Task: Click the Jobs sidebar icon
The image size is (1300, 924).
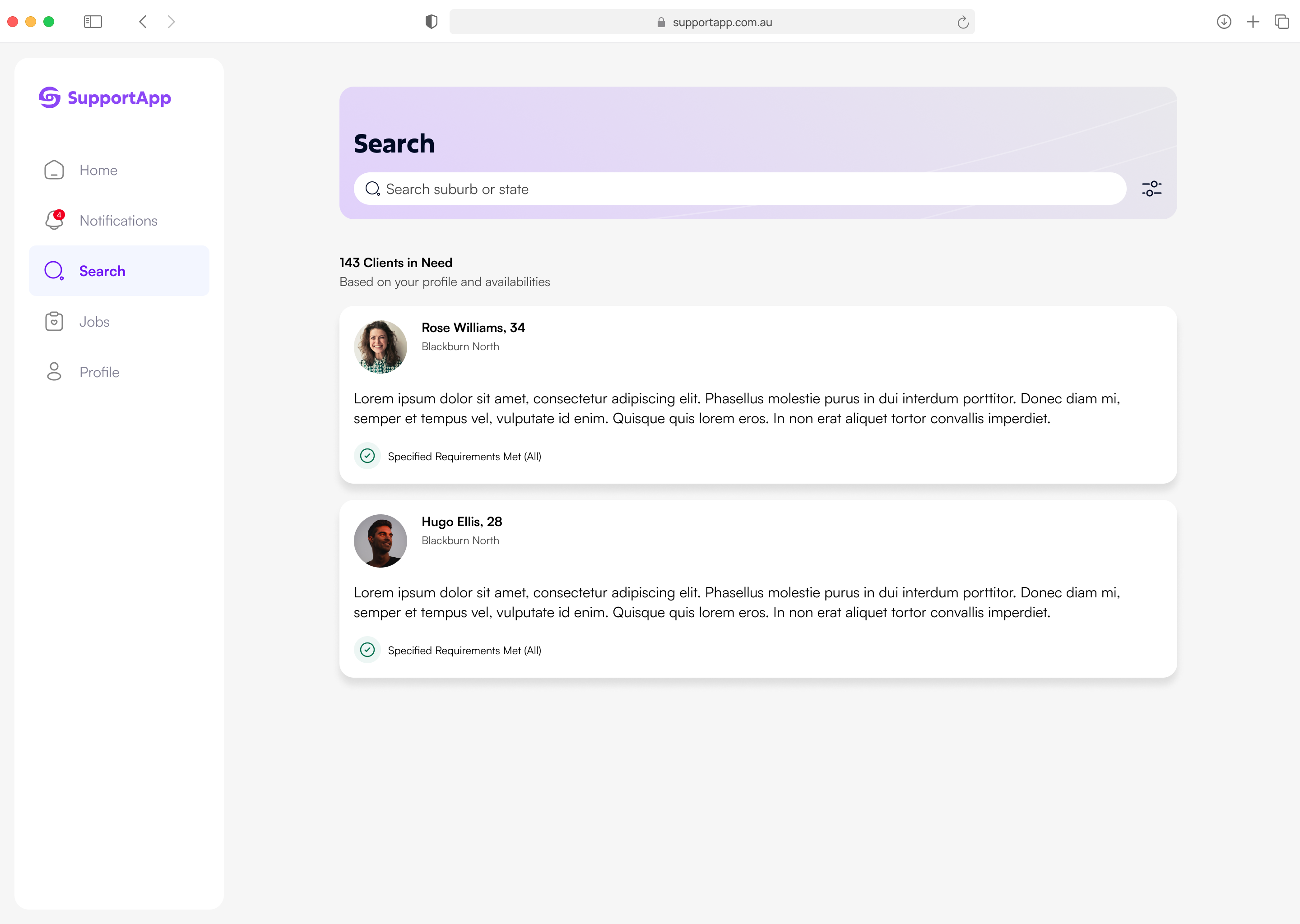Action: (x=55, y=321)
